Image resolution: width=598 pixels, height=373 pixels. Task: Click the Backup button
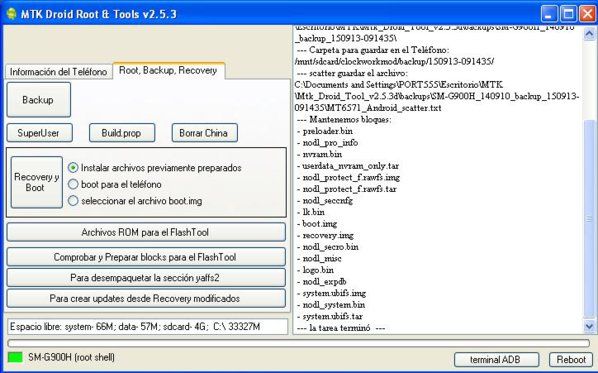38,100
